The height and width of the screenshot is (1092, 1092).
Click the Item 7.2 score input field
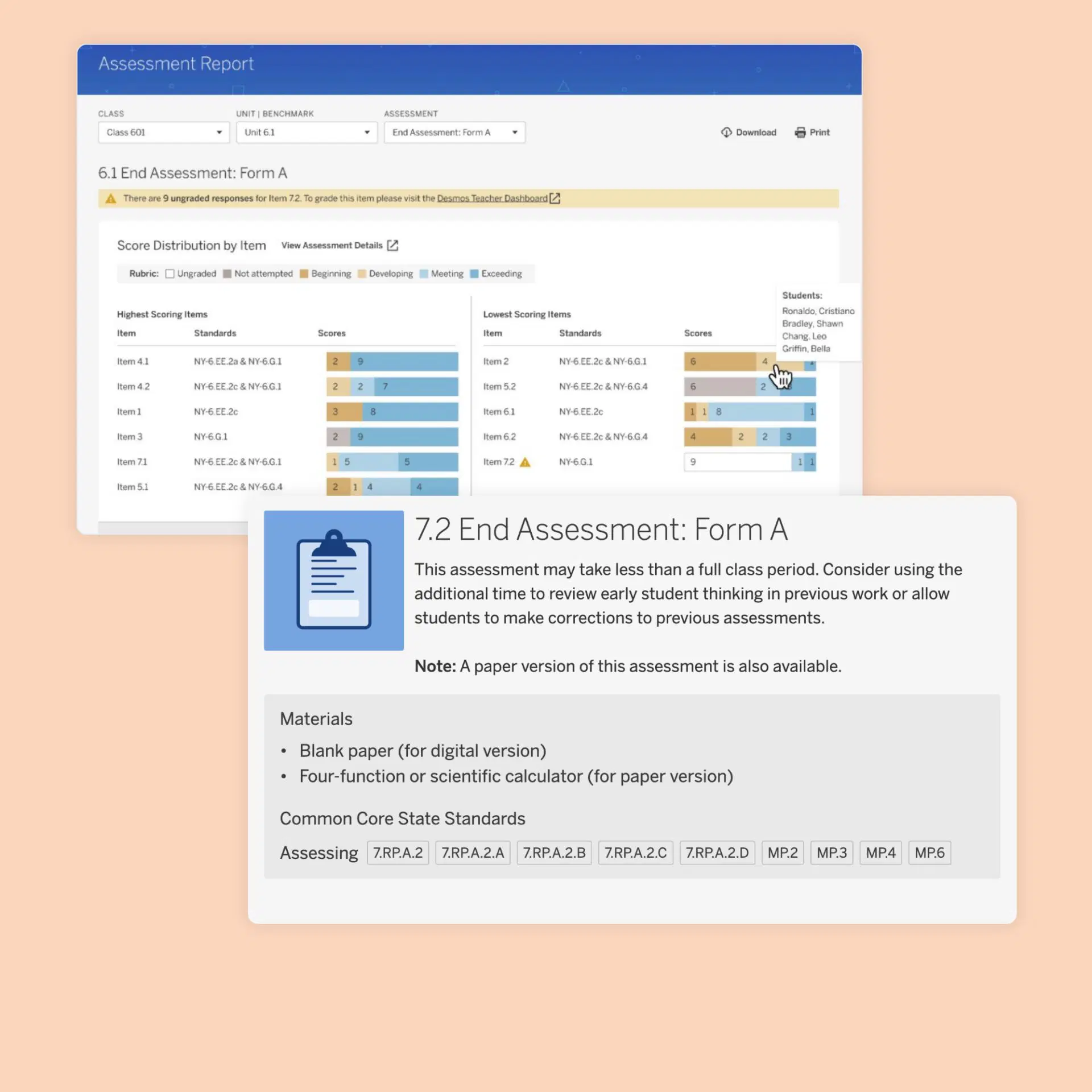pyautogui.click(x=737, y=462)
